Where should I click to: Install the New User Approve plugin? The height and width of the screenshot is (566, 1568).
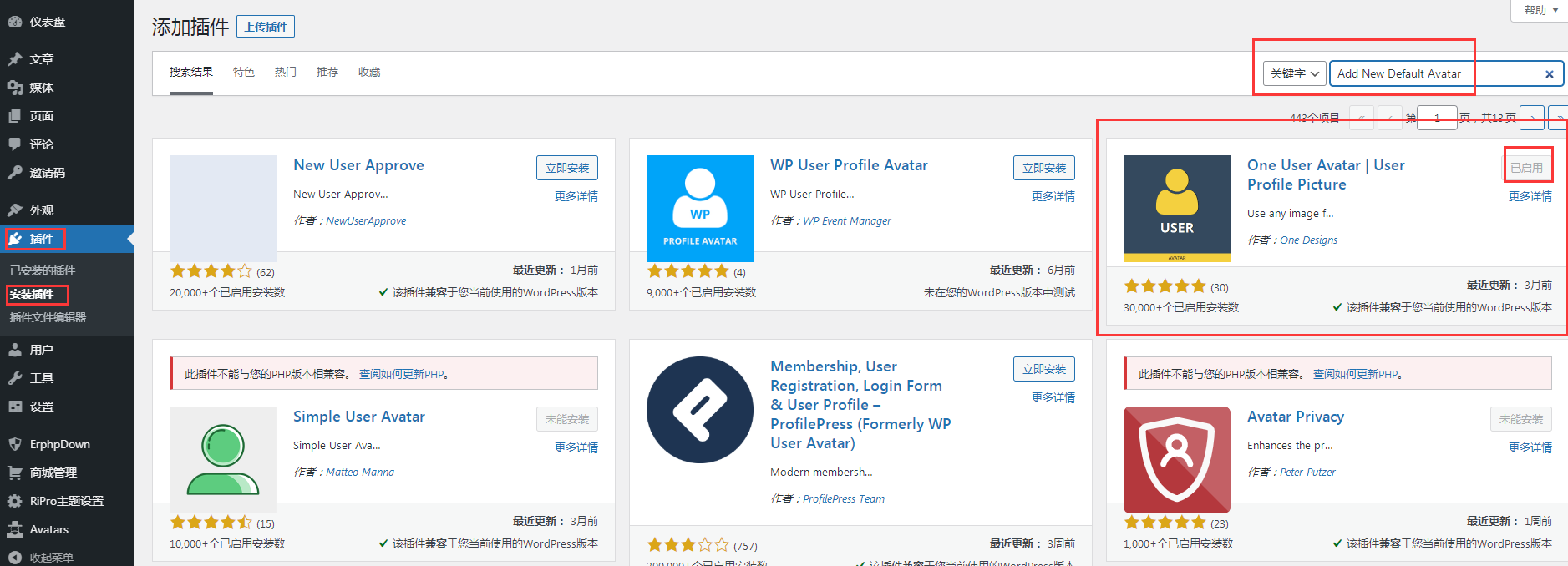[566, 168]
